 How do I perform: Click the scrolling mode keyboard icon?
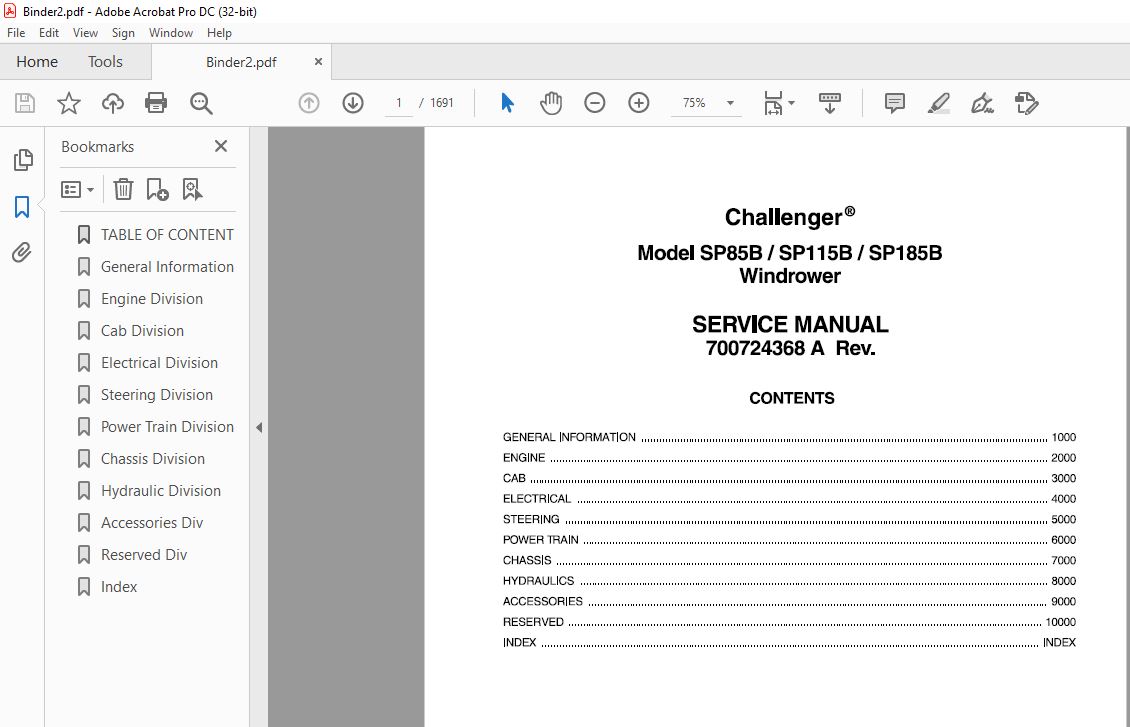(829, 103)
